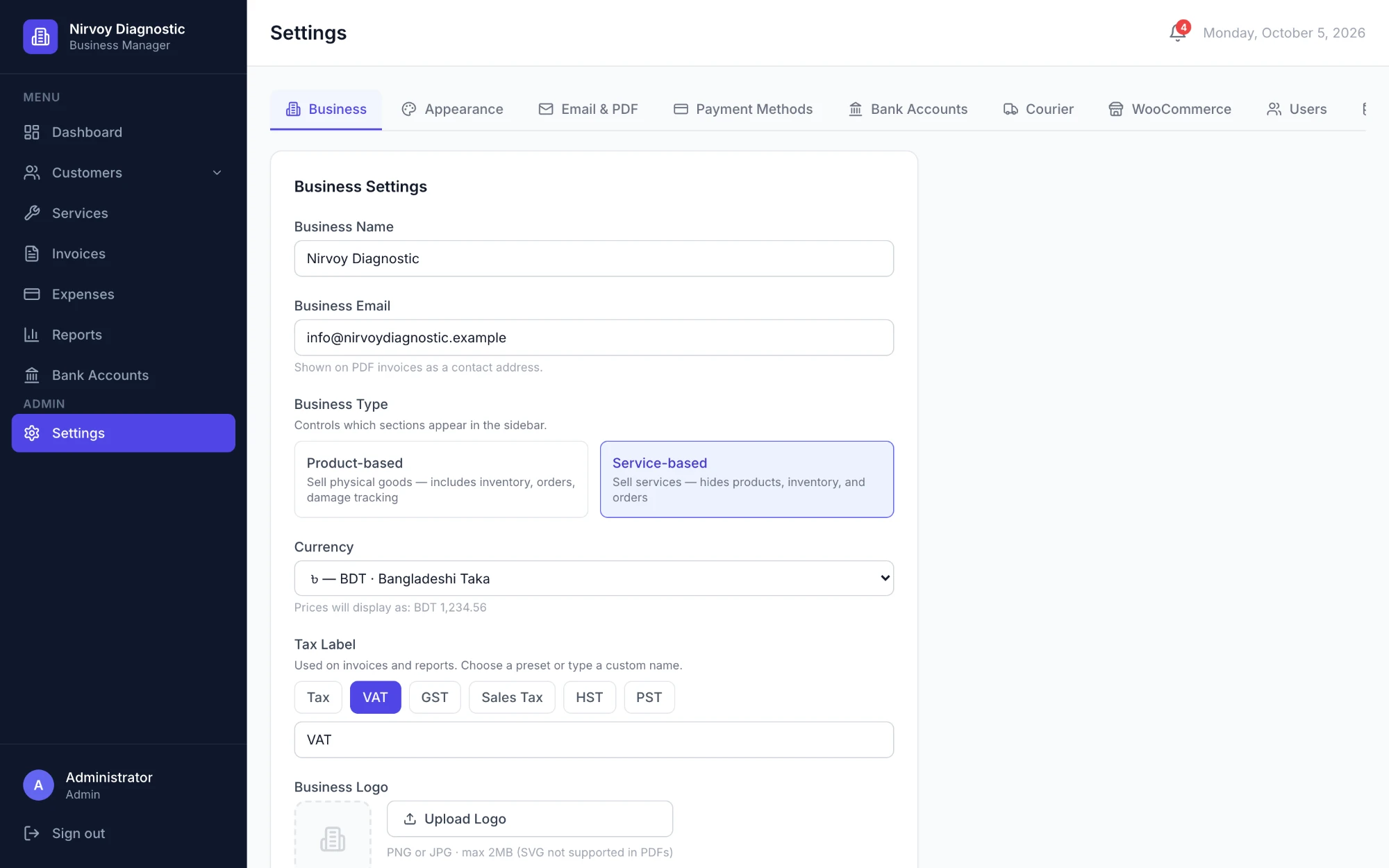This screenshot has height=868, width=1389.
Task: Click the Invoices document icon
Action: coord(32,253)
